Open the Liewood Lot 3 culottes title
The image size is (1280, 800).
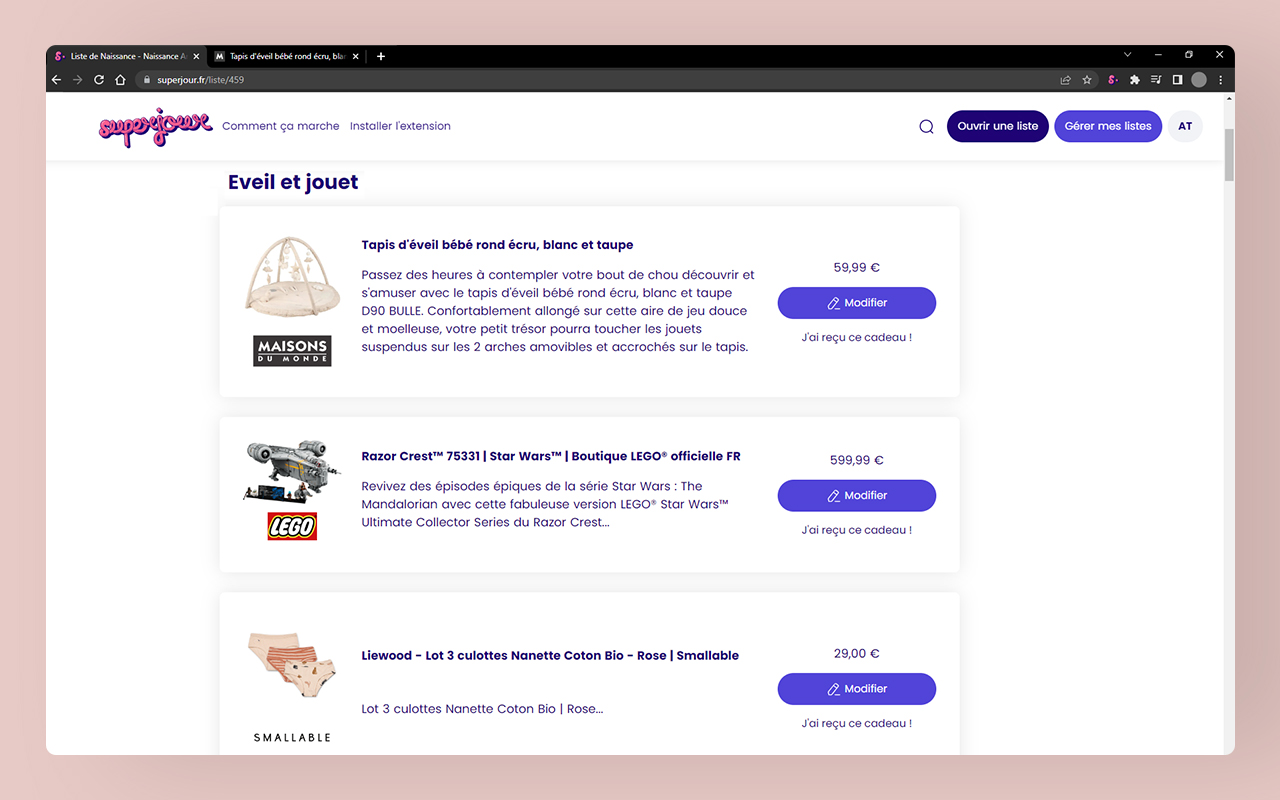pos(550,656)
